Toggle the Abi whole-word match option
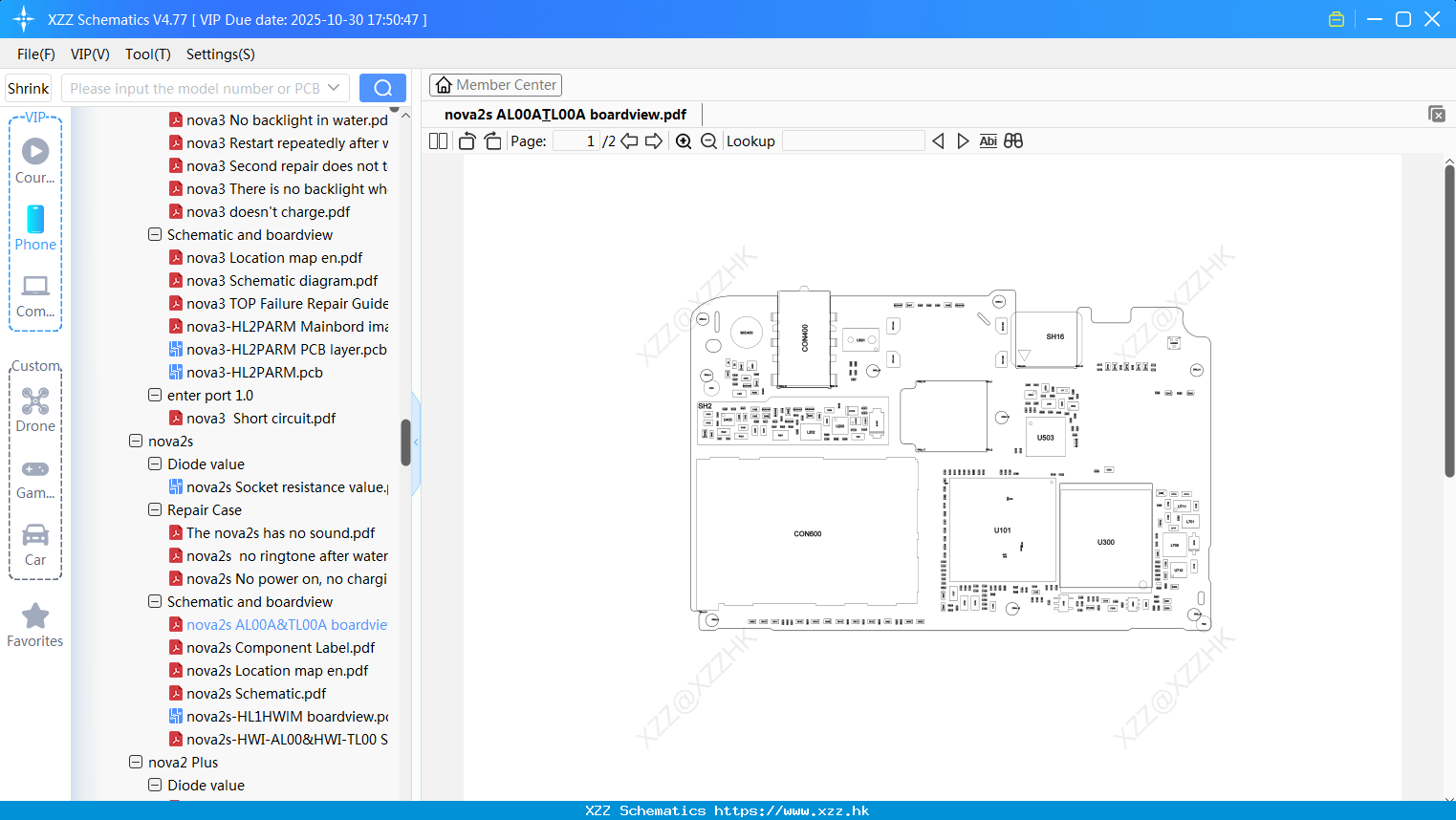The image size is (1456, 820). (988, 141)
